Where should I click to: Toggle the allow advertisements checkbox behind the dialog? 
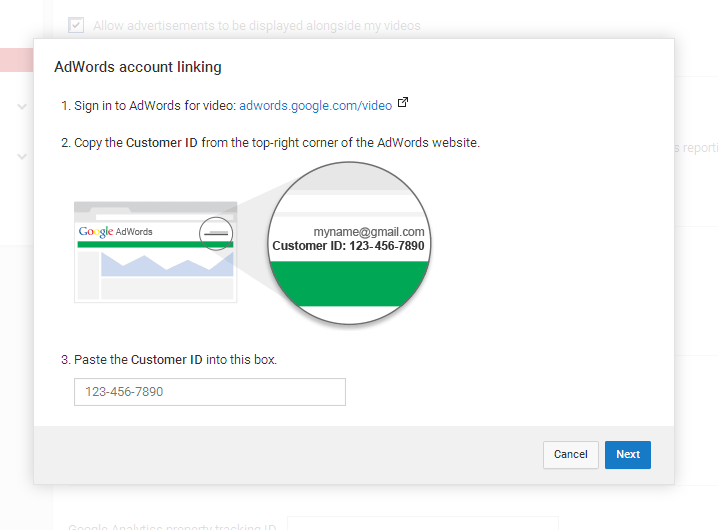[x=76, y=25]
